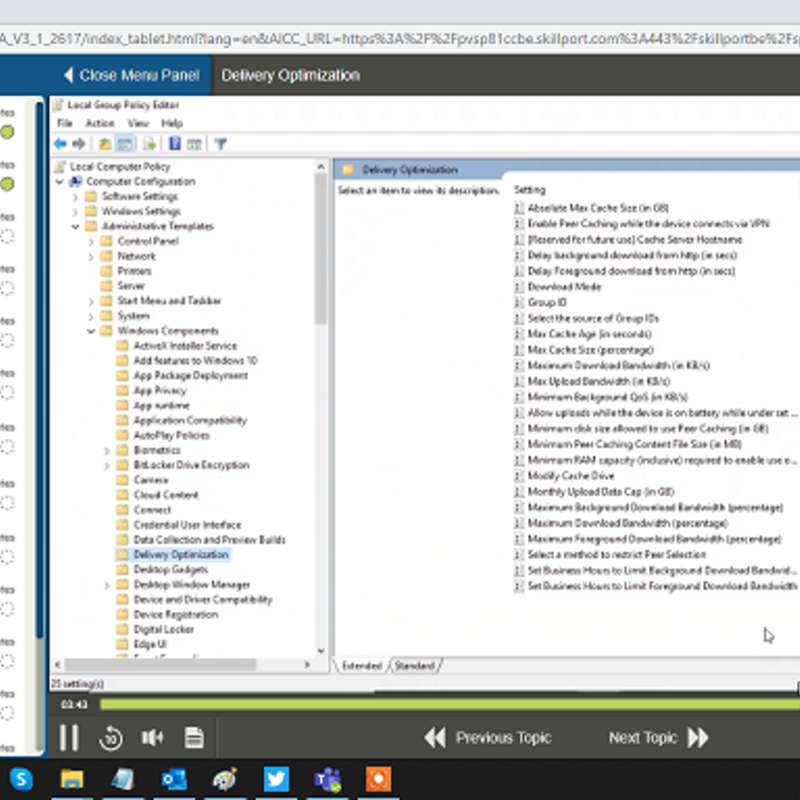Open Skype from the taskbar
800x800 pixels.
(x=21, y=779)
